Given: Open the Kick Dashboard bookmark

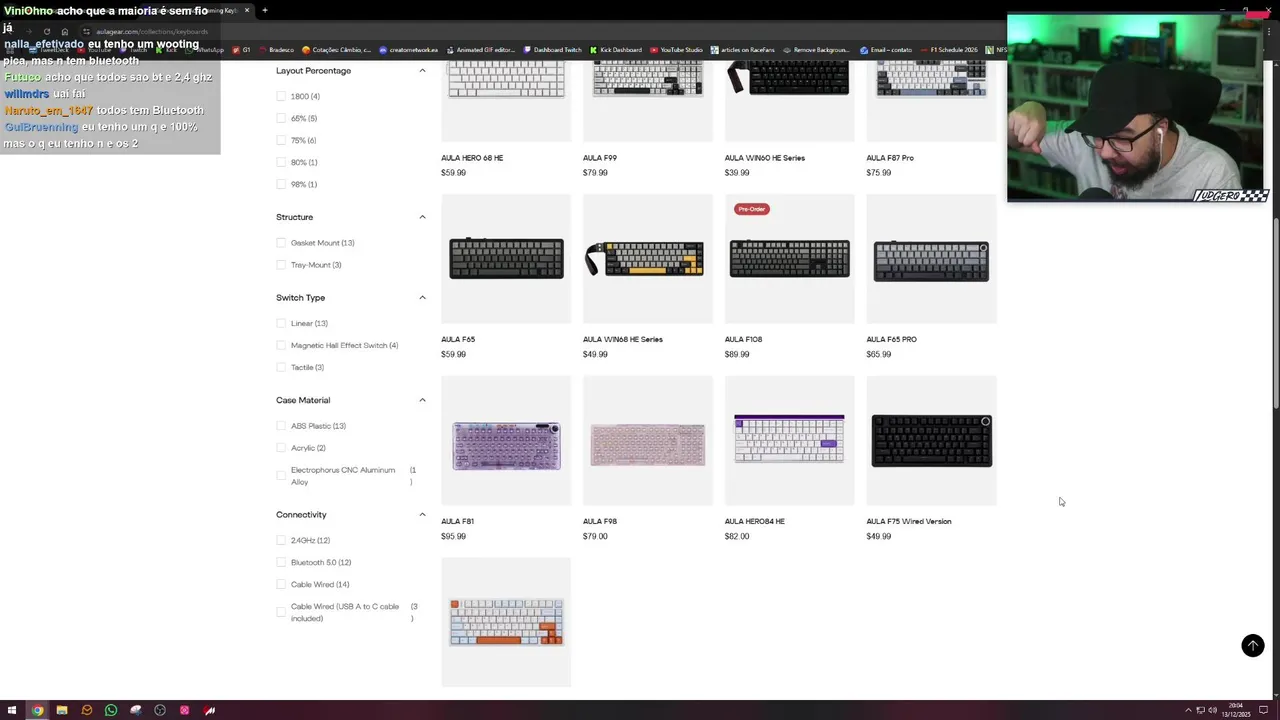Looking at the screenshot, I should (616, 49).
